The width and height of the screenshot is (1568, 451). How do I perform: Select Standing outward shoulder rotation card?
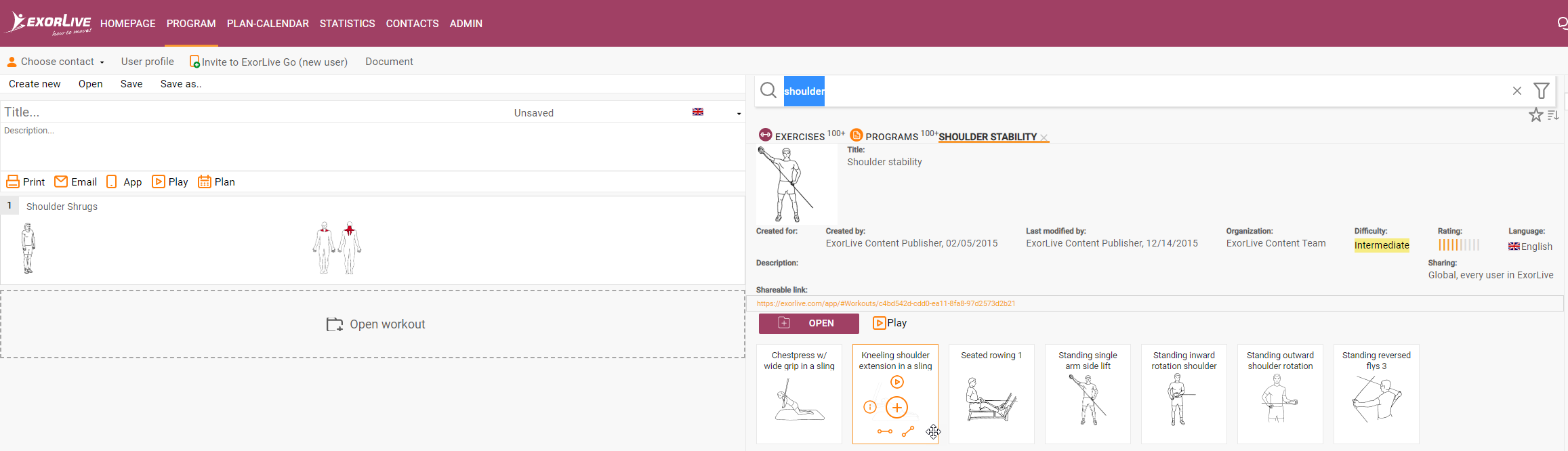pyautogui.click(x=1280, y=394)
